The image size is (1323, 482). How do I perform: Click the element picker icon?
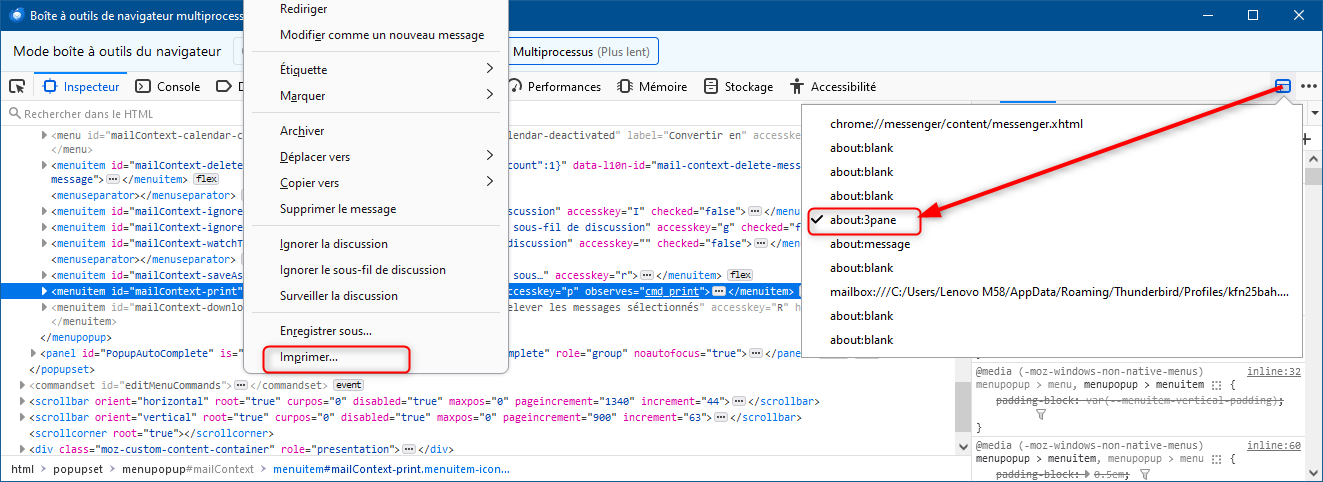pos(17,87)
